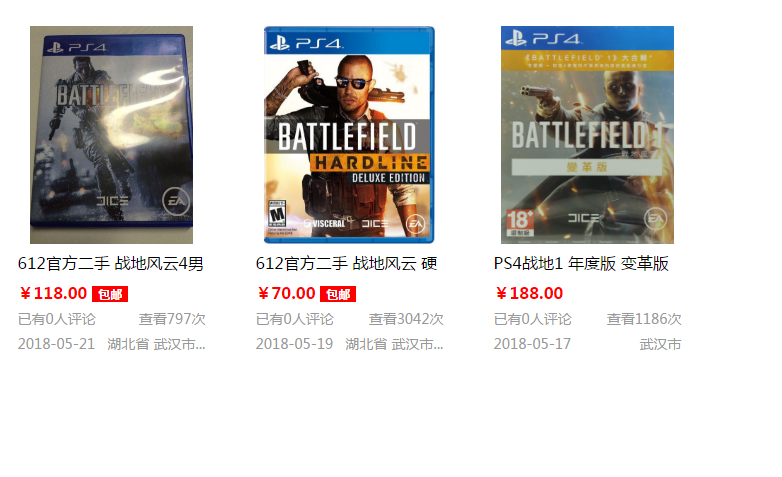782x477 pixels.
Task: Click the ¥70.00 price
Action: click(x=287, y=293)
